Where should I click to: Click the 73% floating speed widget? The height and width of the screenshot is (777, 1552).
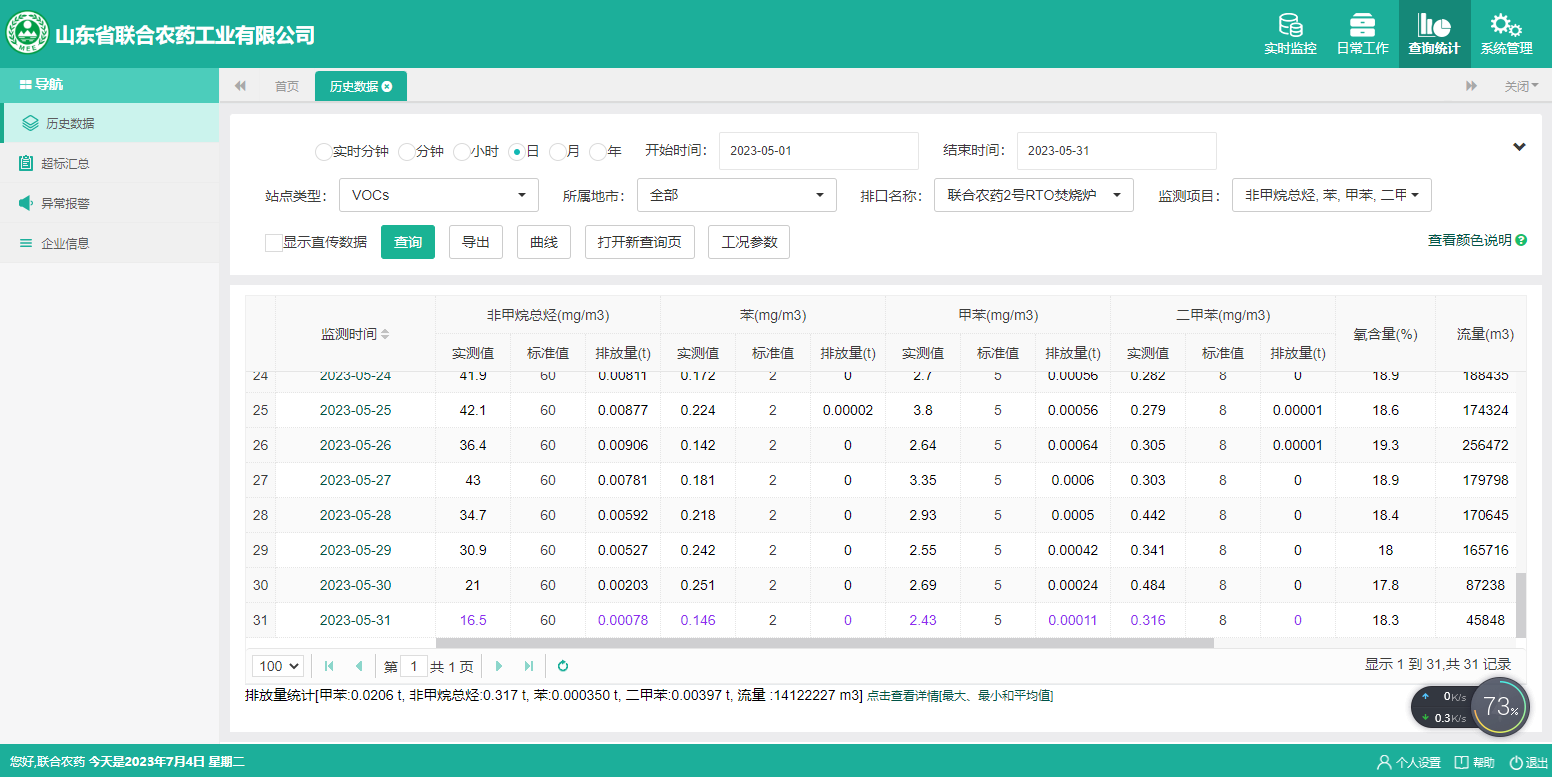(1500, 707)
